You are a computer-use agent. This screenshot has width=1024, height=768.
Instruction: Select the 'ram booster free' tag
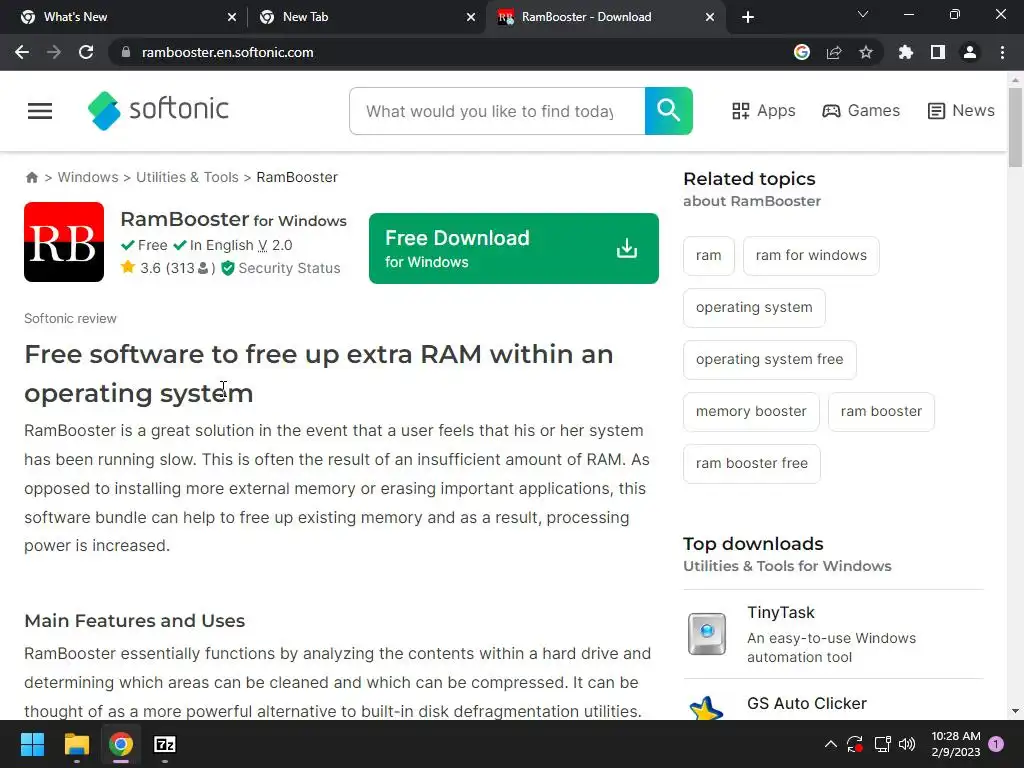(x=752, y=464)
